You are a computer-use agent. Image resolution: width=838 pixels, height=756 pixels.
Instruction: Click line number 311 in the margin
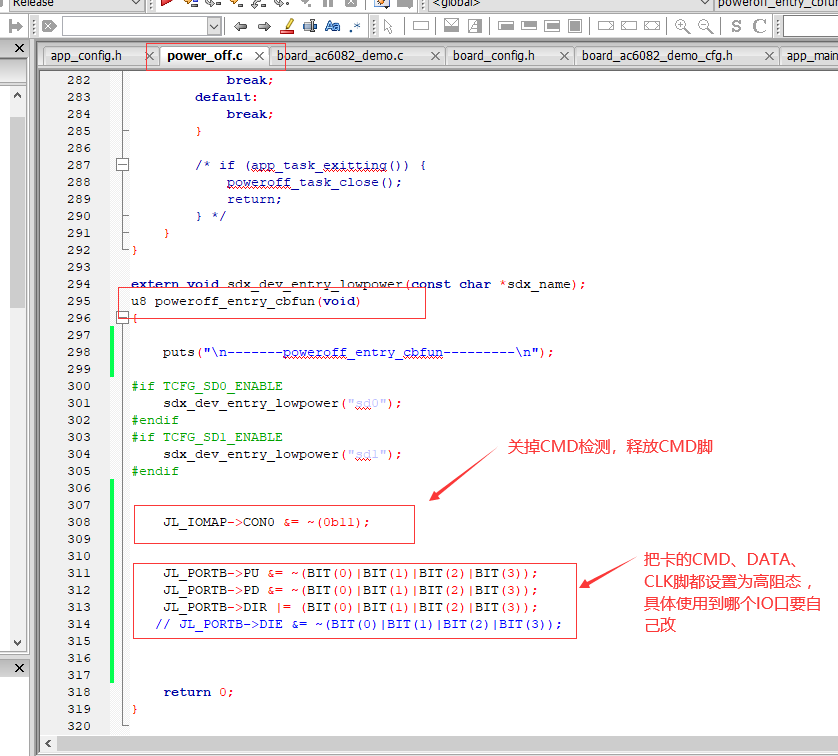point(79,573)
